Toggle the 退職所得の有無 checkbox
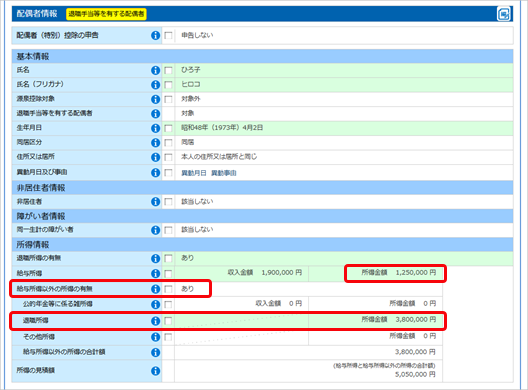Image resolution: width=528 pixels, height=390 pixels. click(x=168, y=259)
